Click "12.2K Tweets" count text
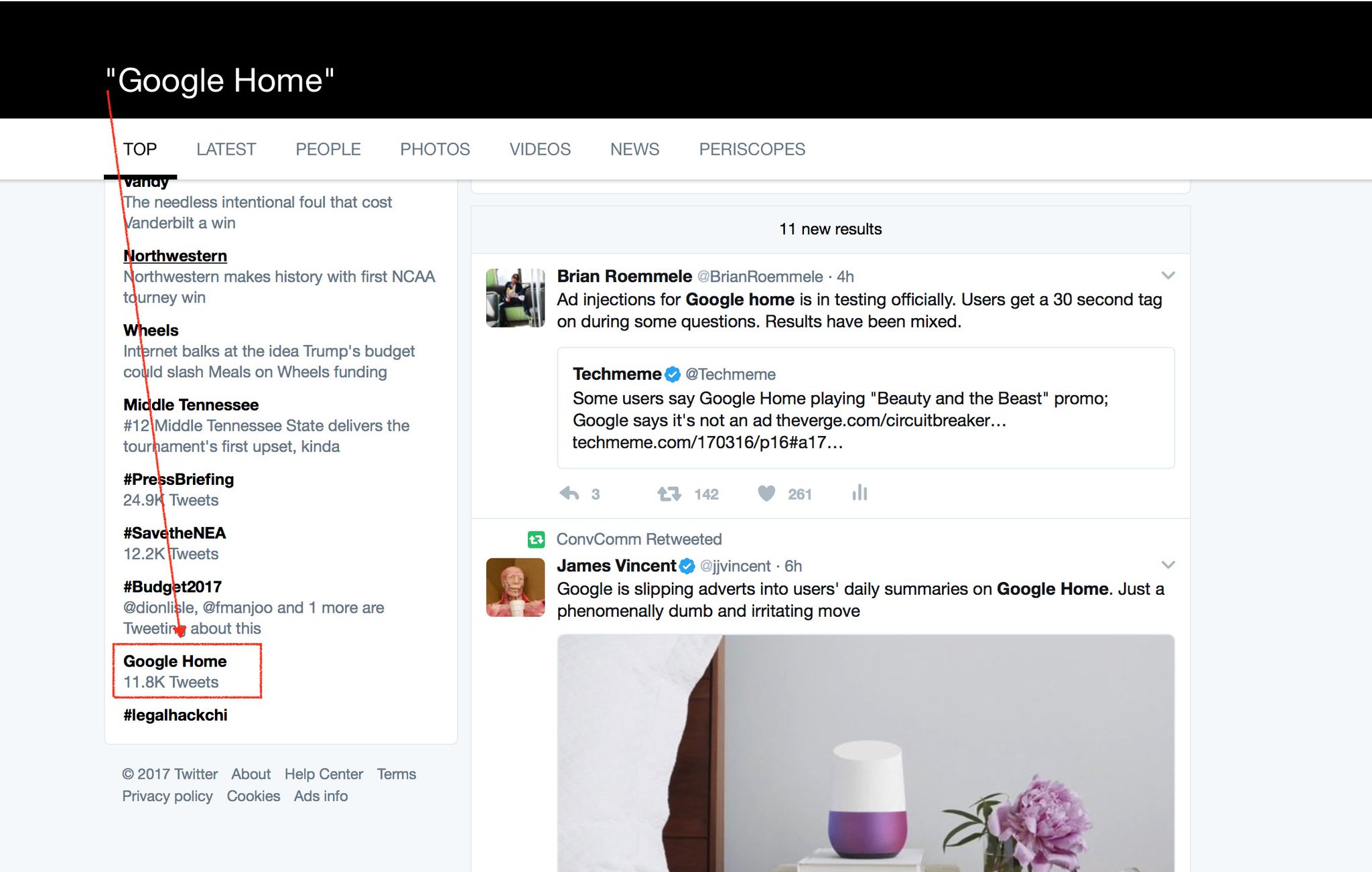The width and height of the screenshot is (1372, 872). 171,554
